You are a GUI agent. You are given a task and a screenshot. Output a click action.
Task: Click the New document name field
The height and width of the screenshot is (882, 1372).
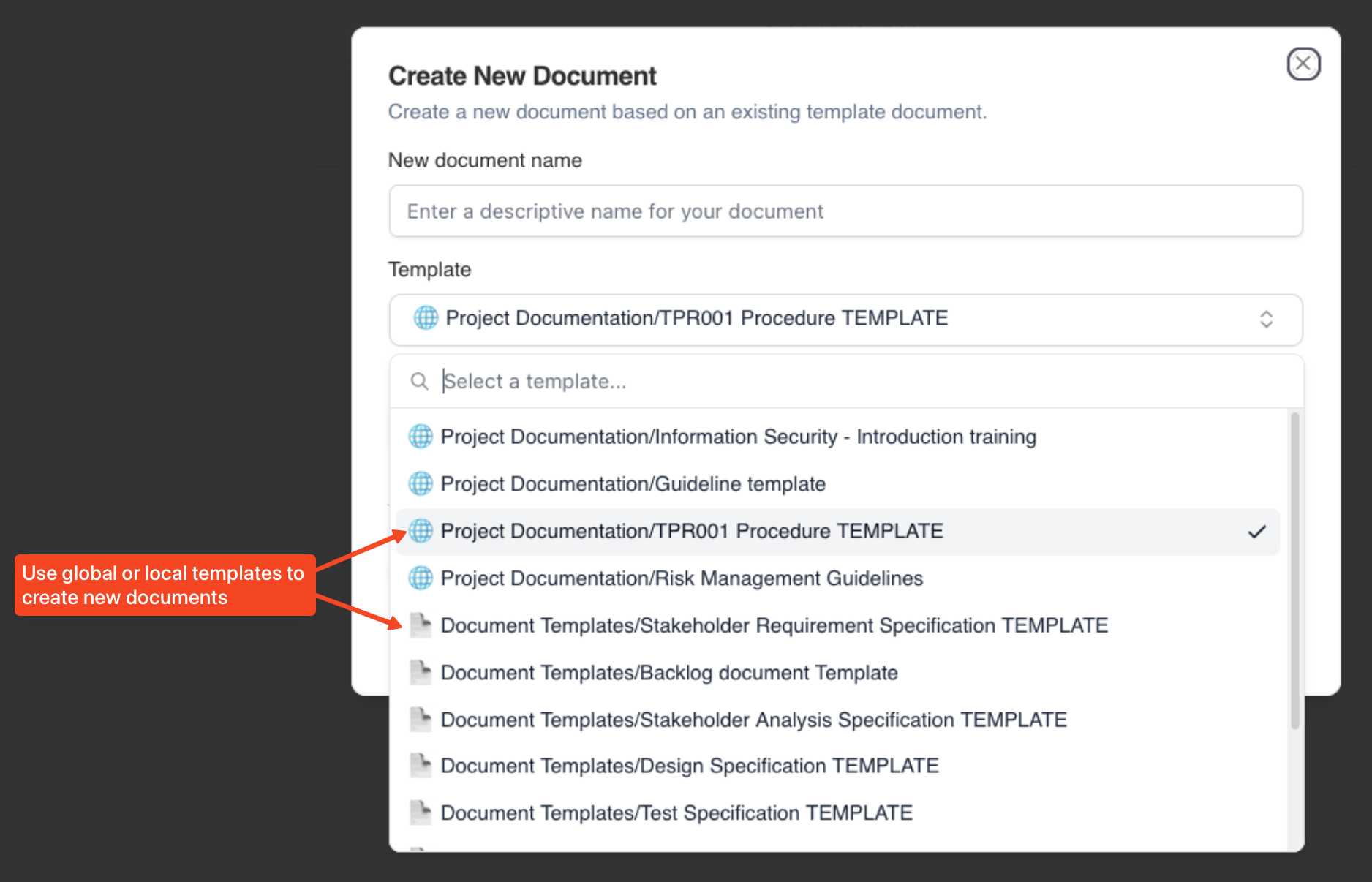point(845,211)
